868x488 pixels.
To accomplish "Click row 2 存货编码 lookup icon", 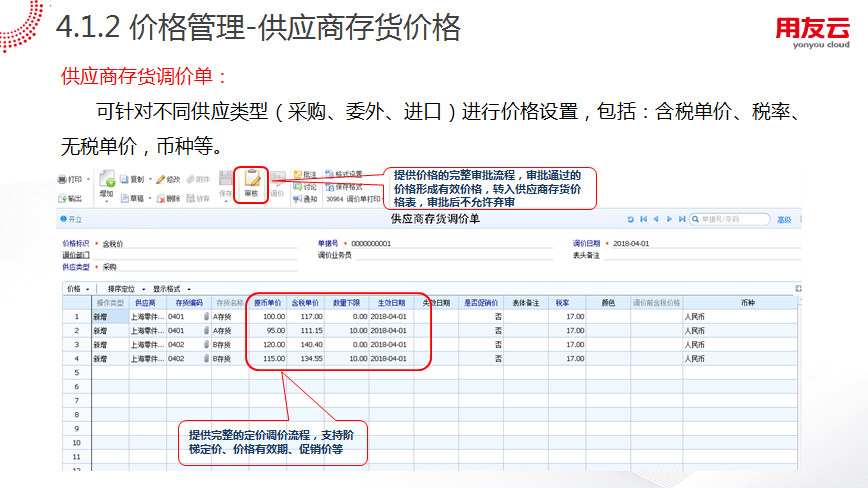I will tap(206, 330).
